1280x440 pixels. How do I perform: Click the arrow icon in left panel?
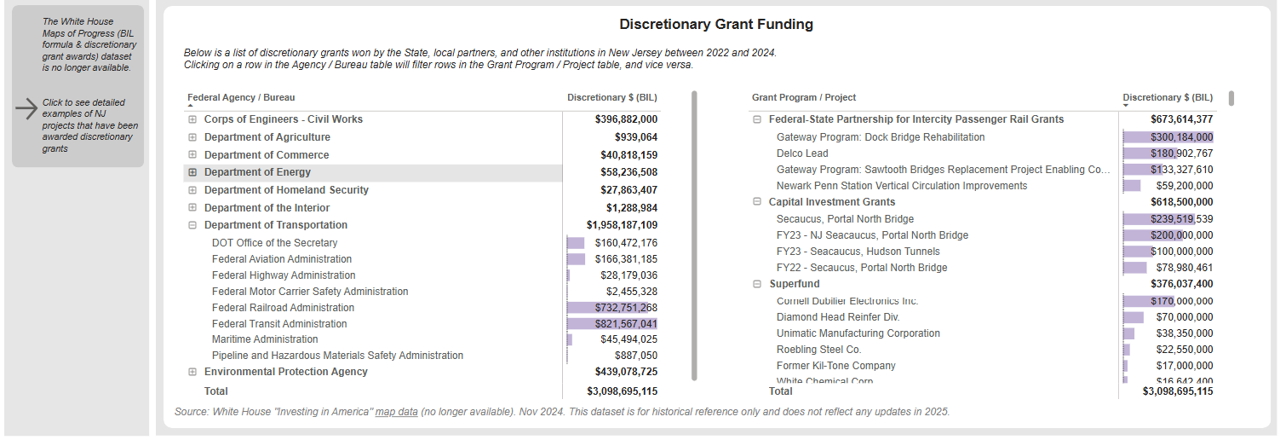(x=26, y=110)
